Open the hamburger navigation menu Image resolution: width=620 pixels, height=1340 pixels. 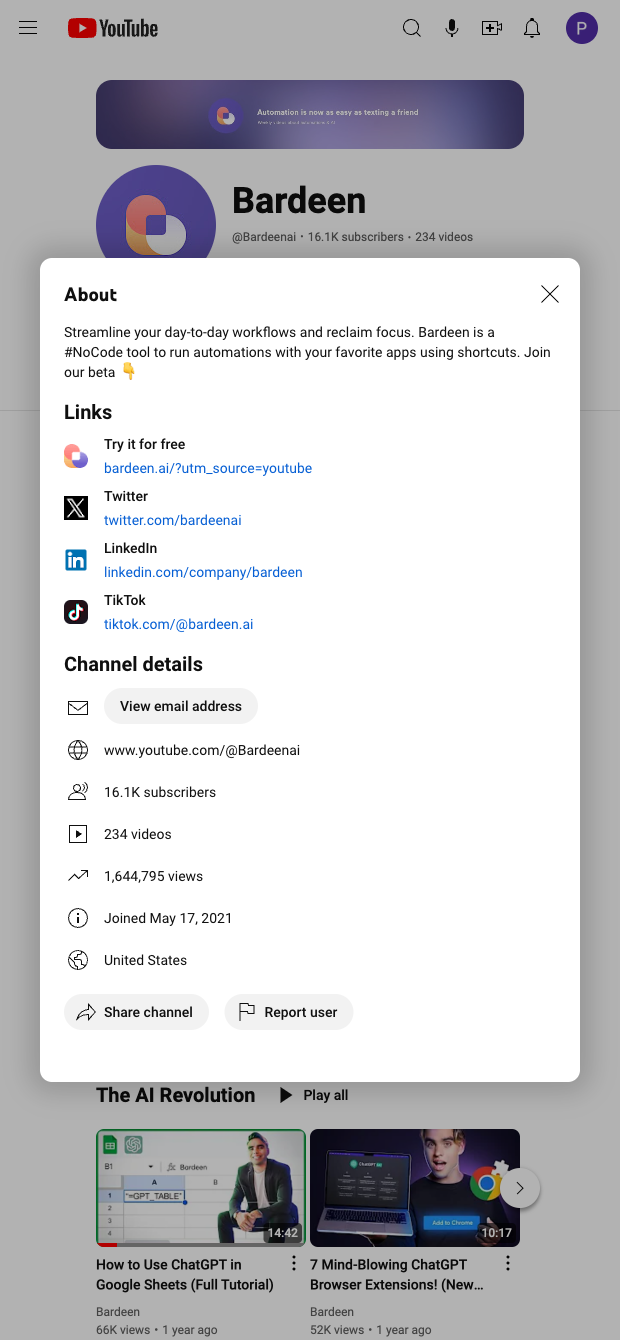point(27,27)
